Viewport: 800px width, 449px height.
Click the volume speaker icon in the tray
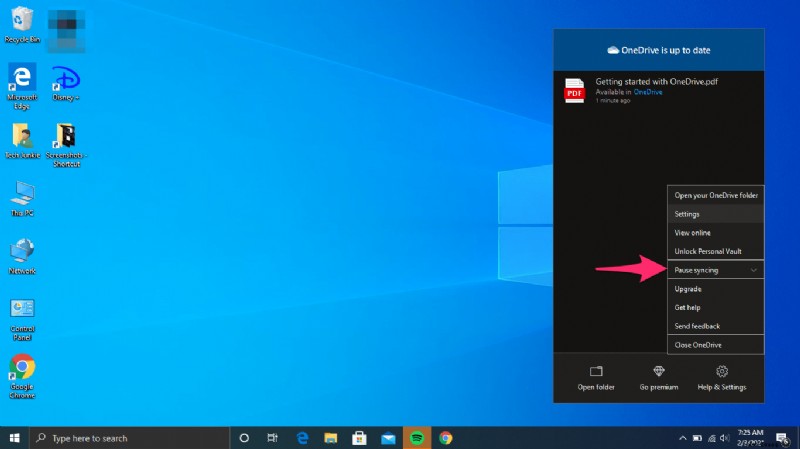tap(724, 438)
